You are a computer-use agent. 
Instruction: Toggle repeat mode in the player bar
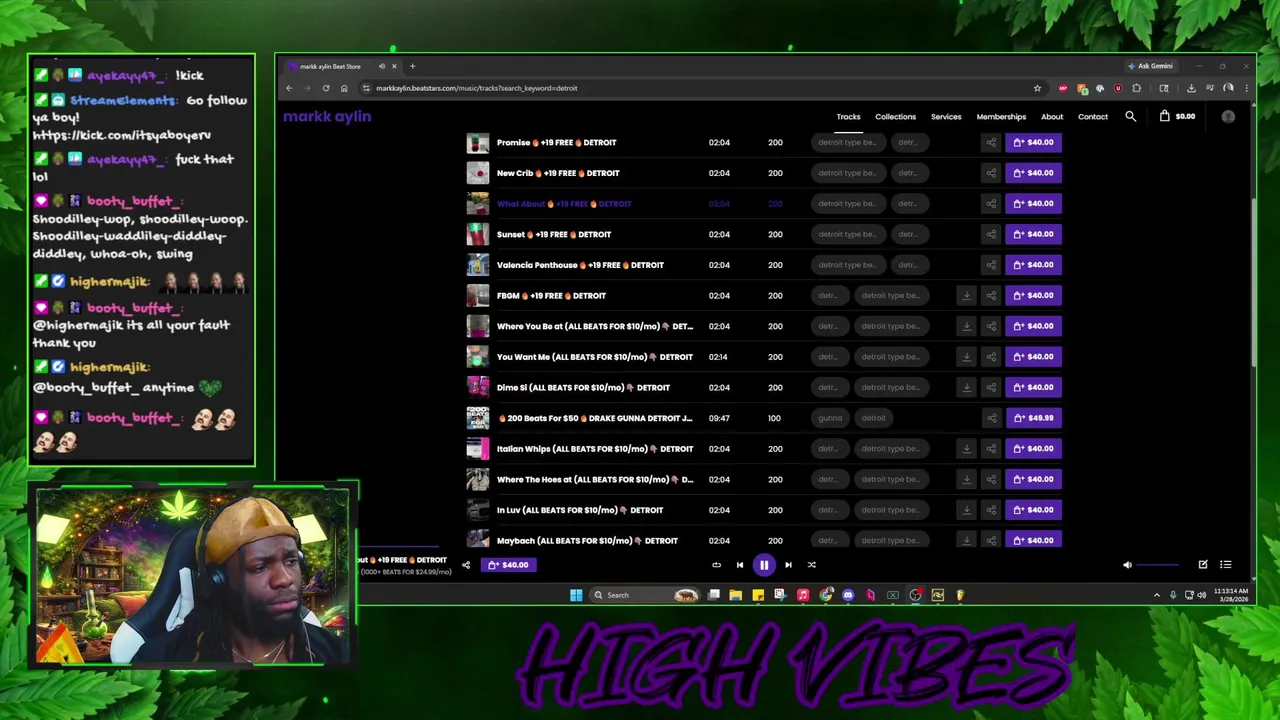coord(716,565)
